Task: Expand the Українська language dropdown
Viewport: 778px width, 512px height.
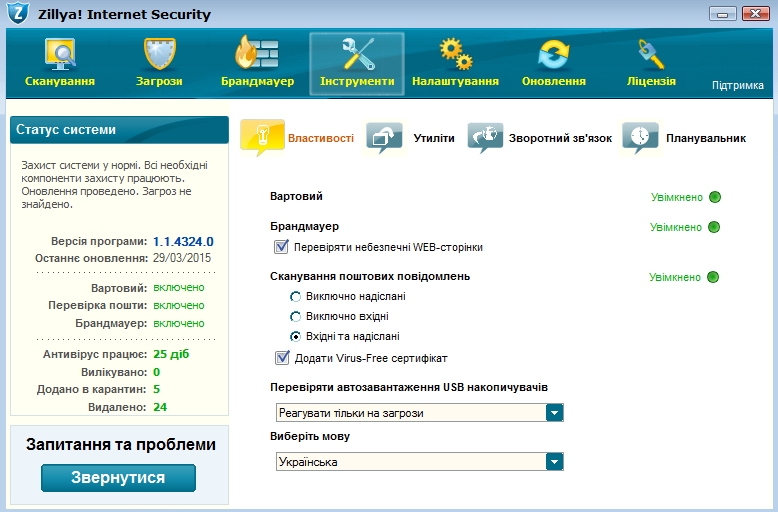Action: coord(554,462)
